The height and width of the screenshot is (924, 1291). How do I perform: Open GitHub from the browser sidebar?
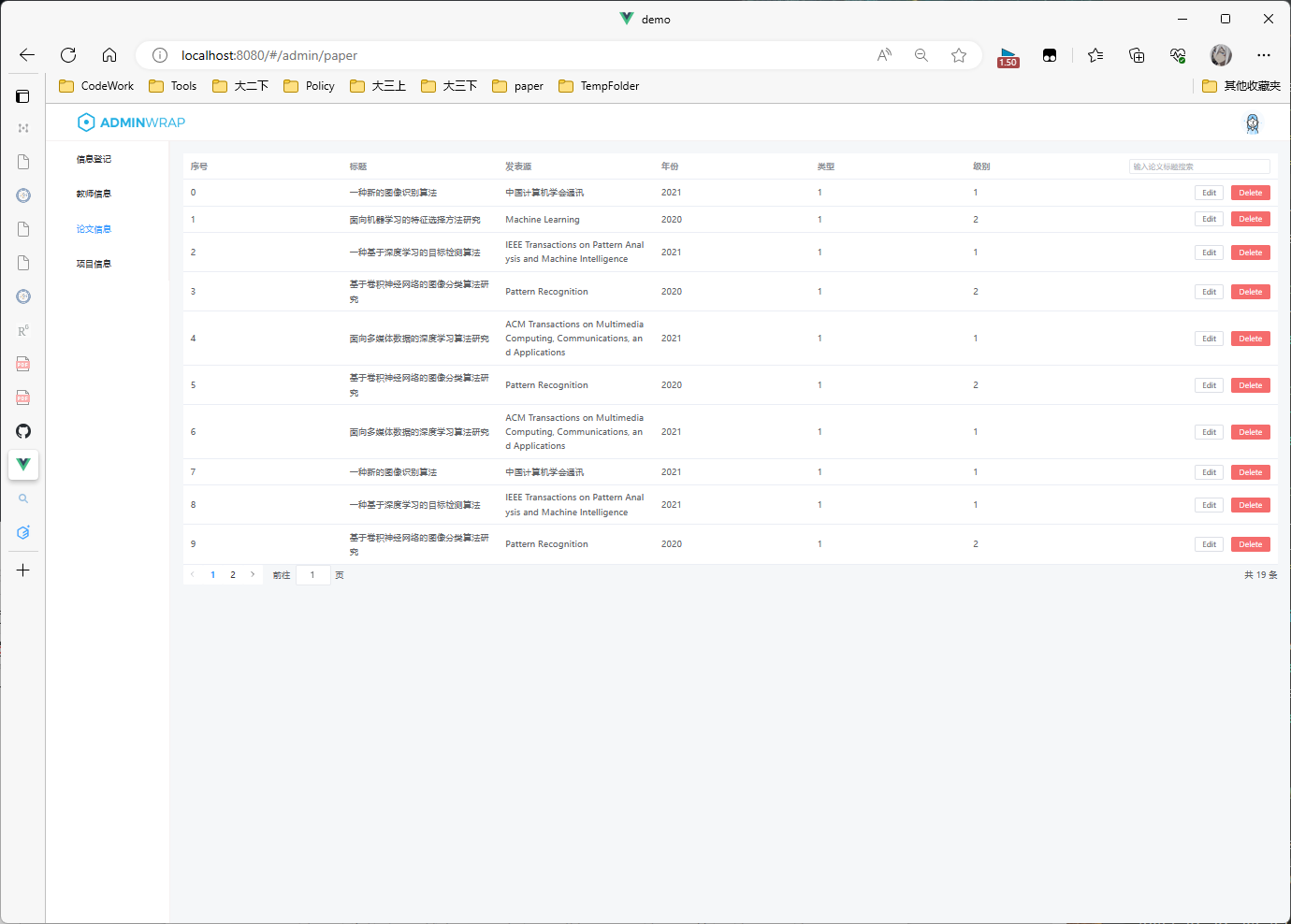[x=23, y=431]
